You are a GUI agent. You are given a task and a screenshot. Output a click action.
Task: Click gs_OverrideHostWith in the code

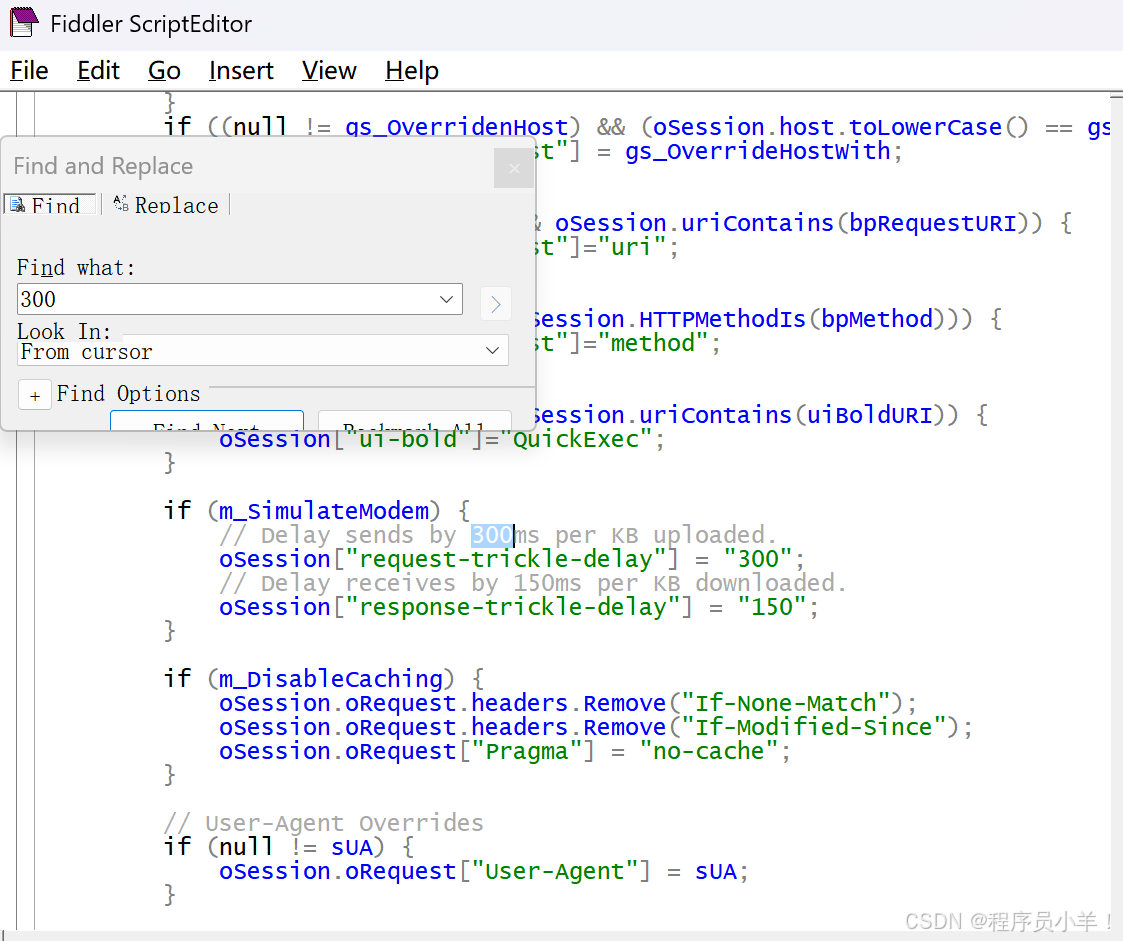pos(757,150)
